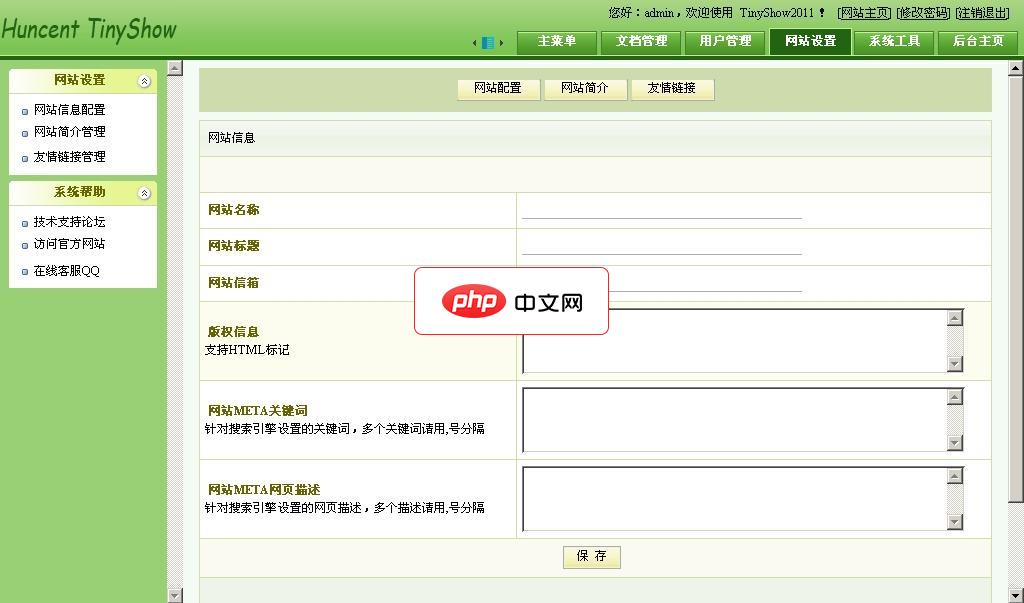Follow the [网站主页] header link
The height and width of the screenshot is (603, 1024).
tap(864, 13)
